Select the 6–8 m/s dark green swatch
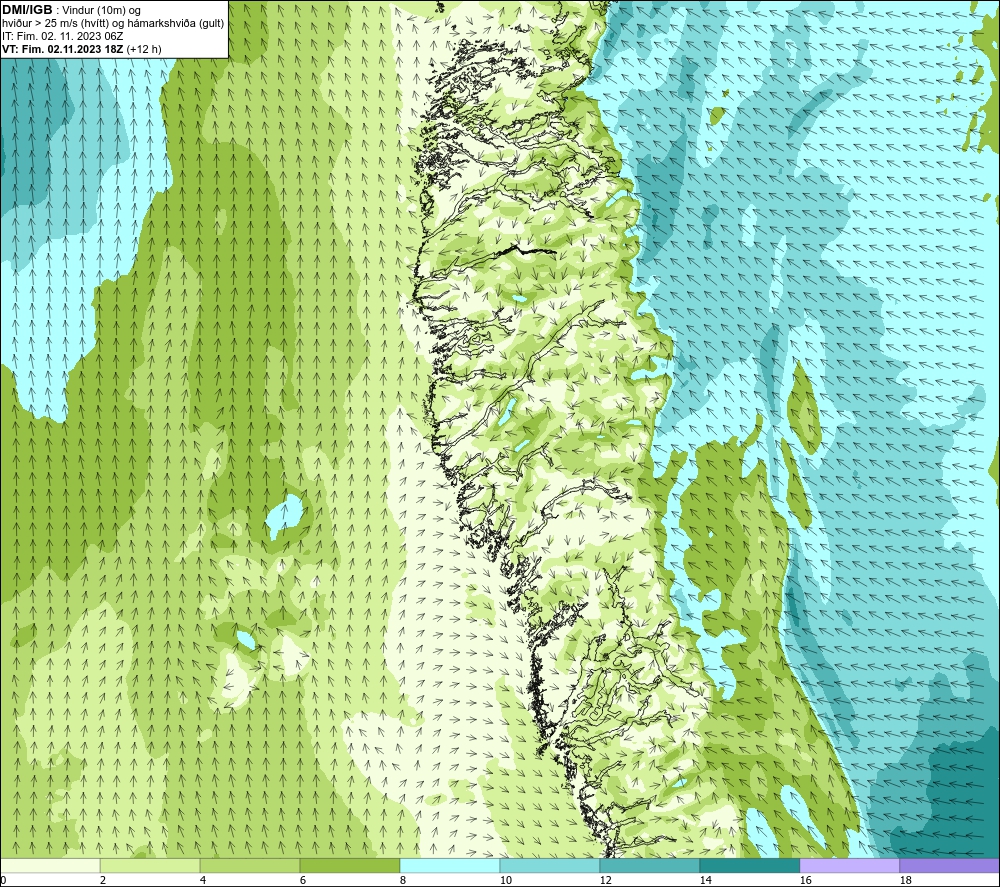 [x=350, y=865]
